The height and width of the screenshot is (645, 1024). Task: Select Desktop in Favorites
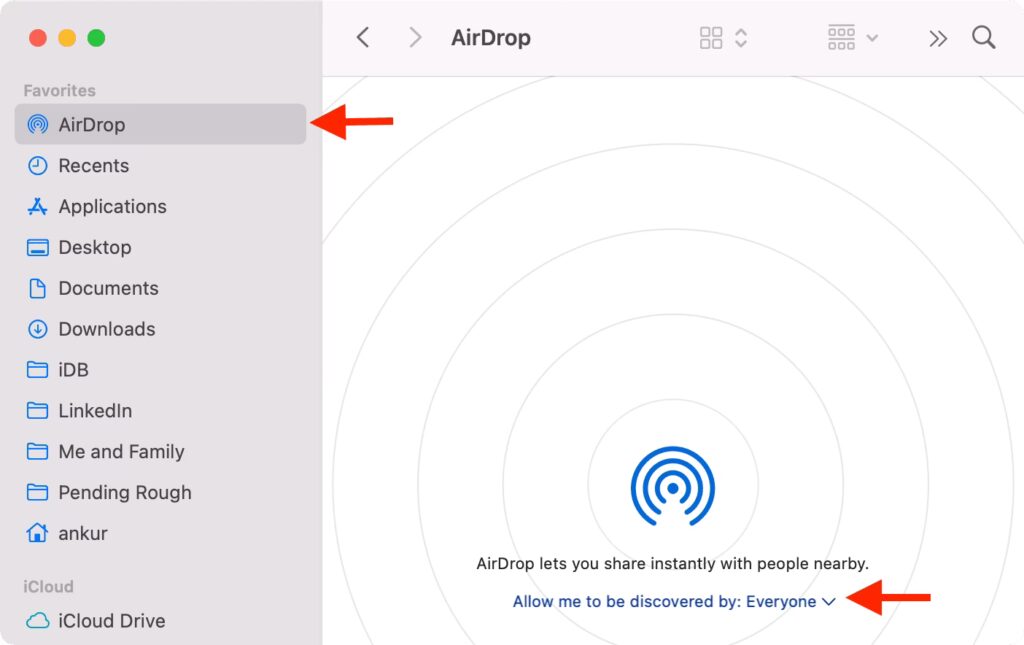pyautogui.click(x=94, y=248)
